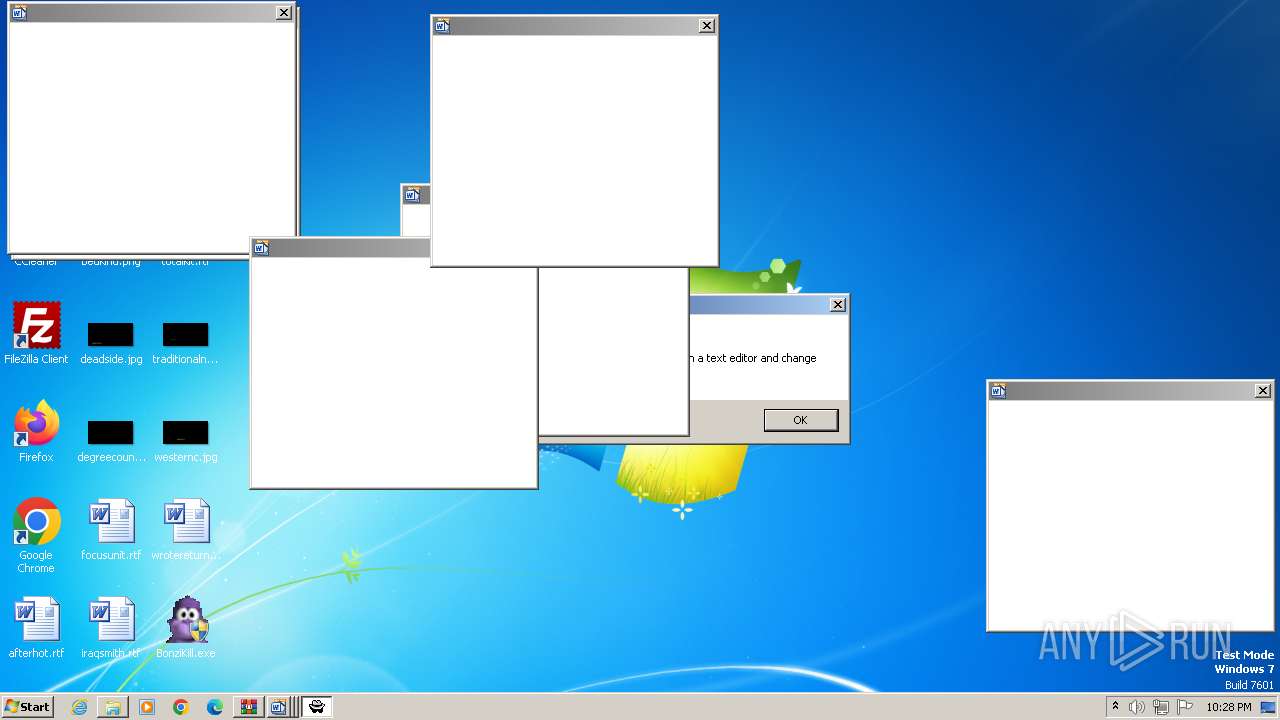This screenshot has height=720, width=1280.
Task: Click the 10:28 PM clock
Action: point(1229,707)
